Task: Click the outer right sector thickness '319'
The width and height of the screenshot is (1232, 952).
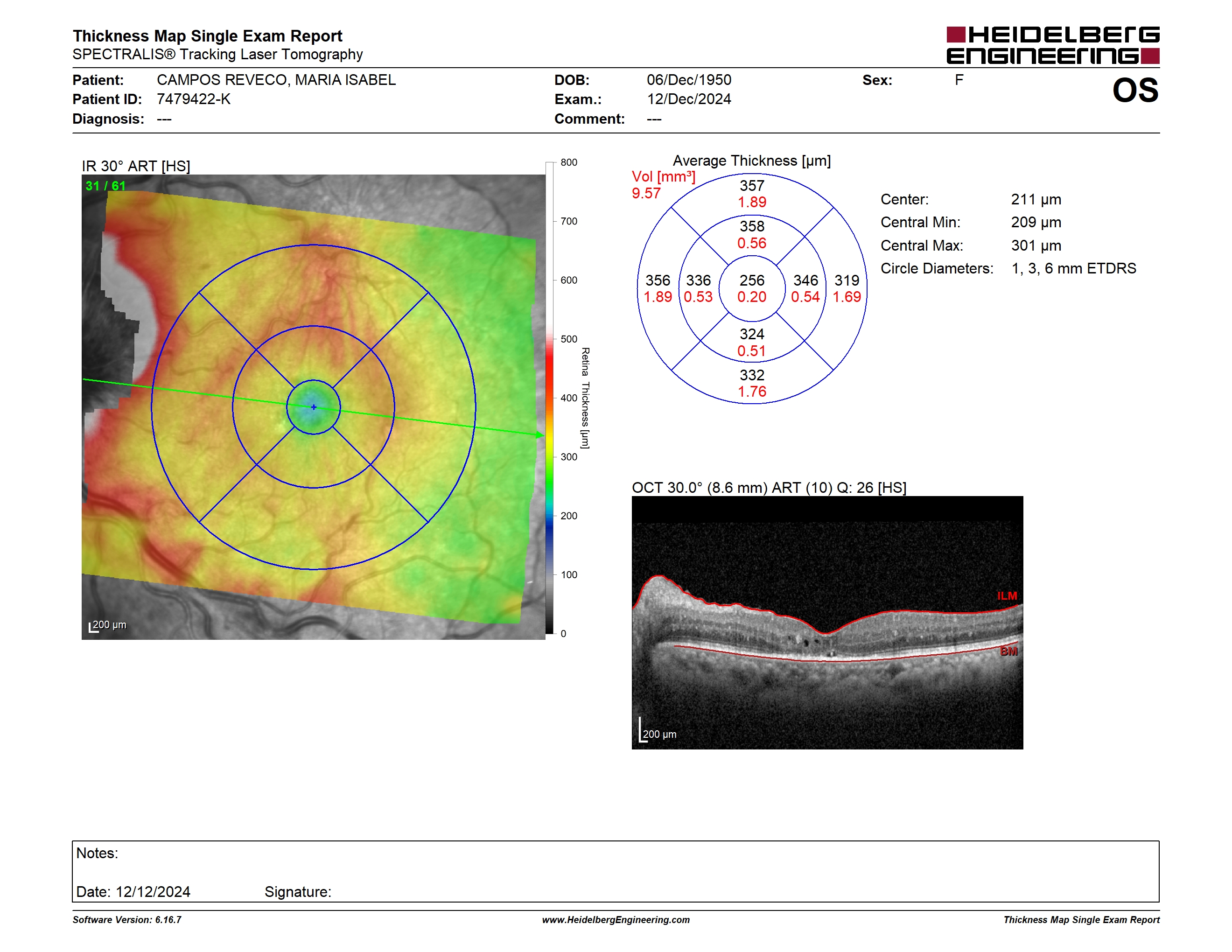Action: pos(847,280)
